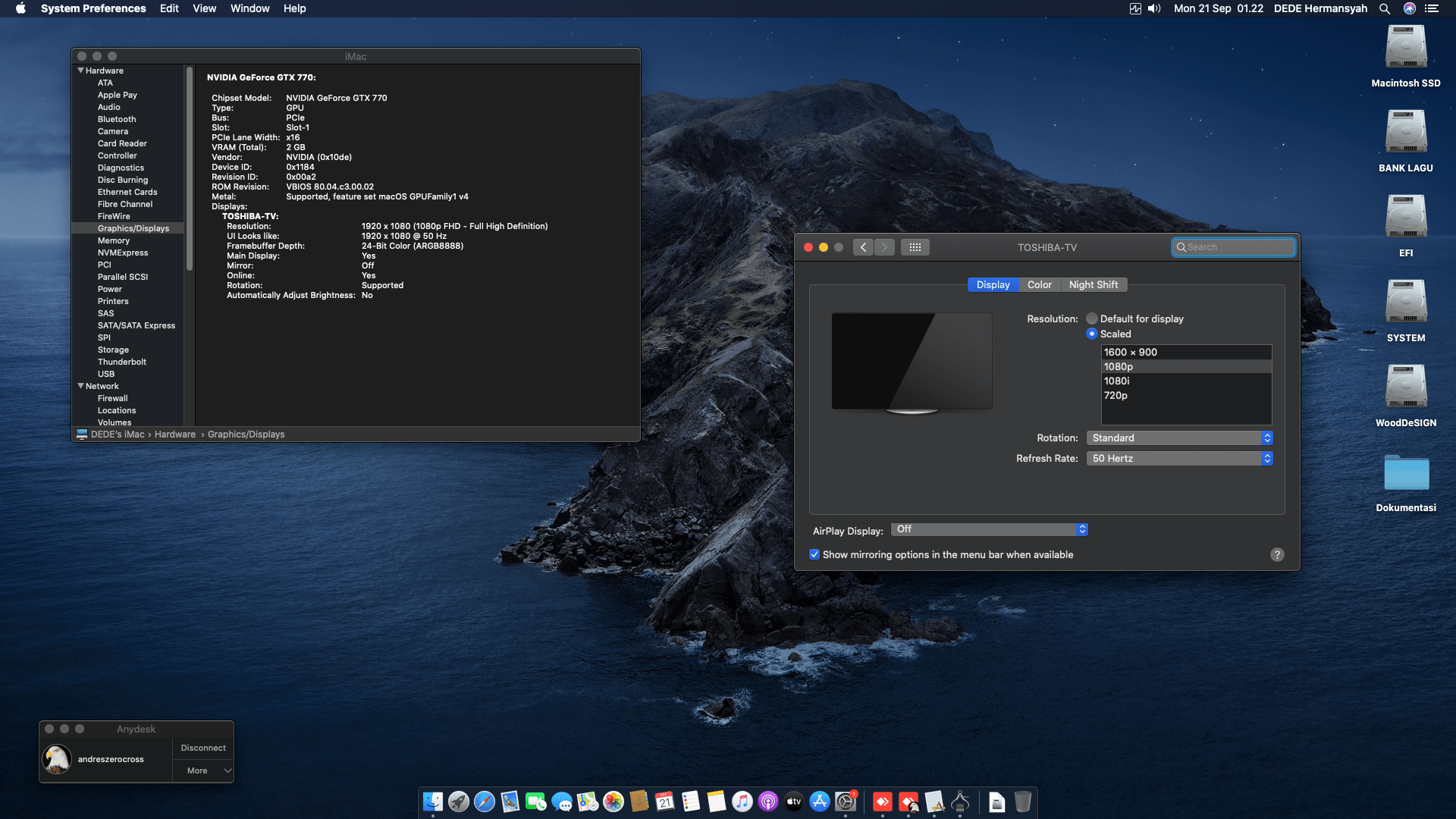Uncheck the Show mirroring options checkbox

click(x=814, y=554)
